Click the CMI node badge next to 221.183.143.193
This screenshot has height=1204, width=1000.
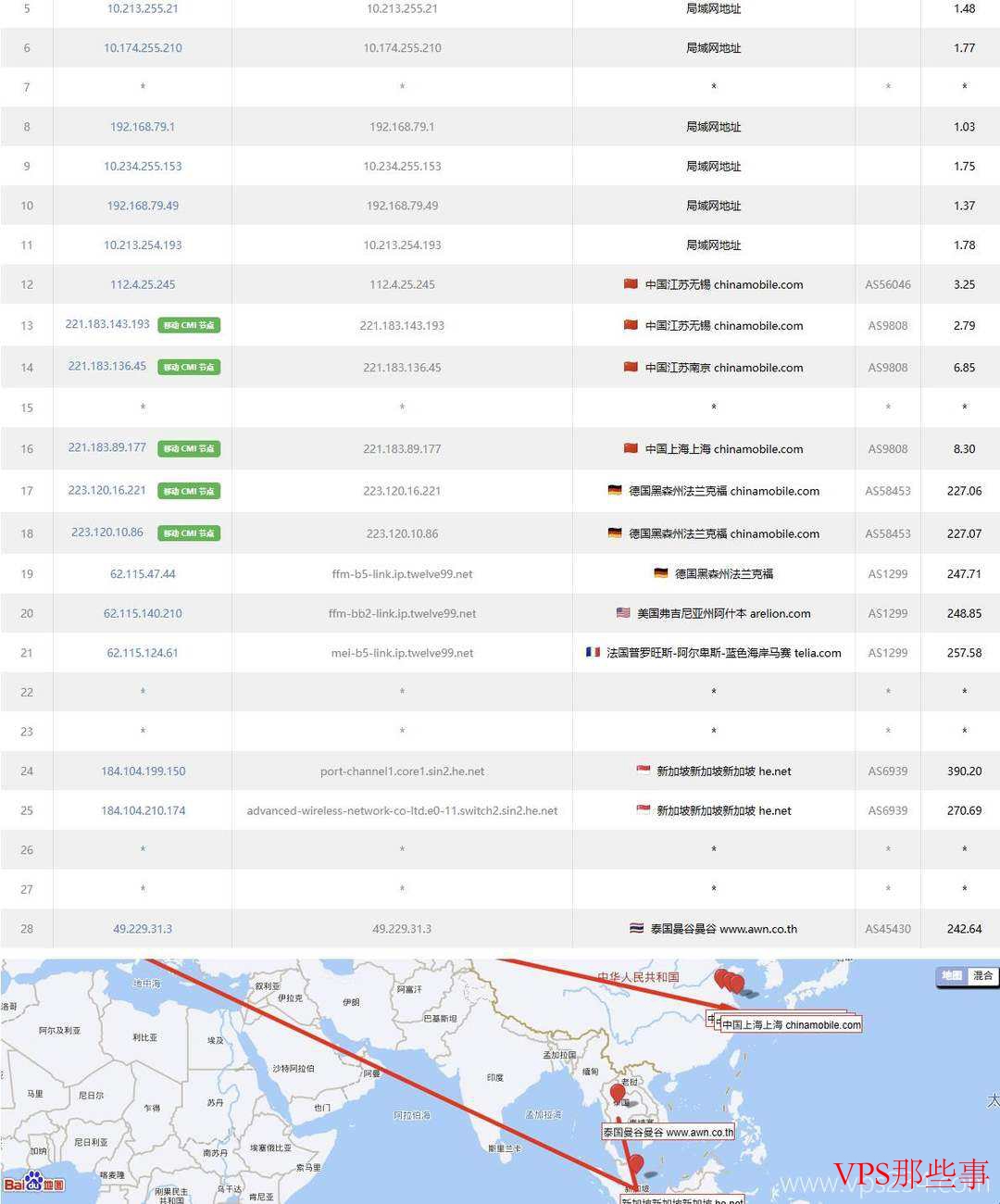coord(189,325)
